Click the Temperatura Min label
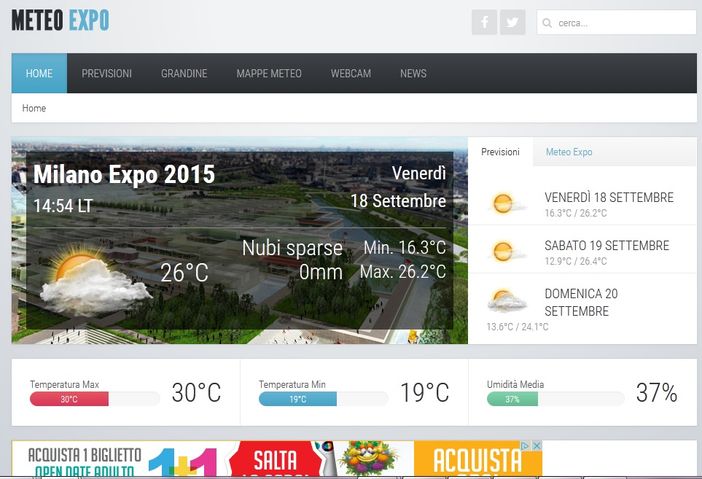The height and width of the screenshot is (479, 702). coord(292,384)
